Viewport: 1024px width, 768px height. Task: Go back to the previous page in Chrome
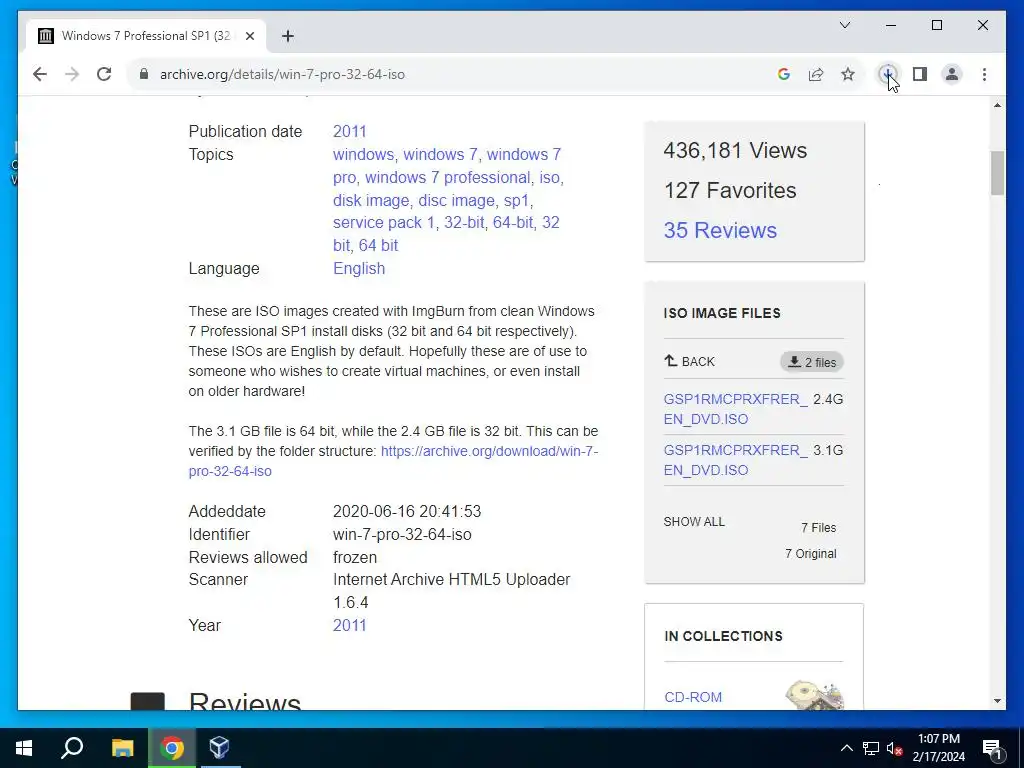coord(40,74)
